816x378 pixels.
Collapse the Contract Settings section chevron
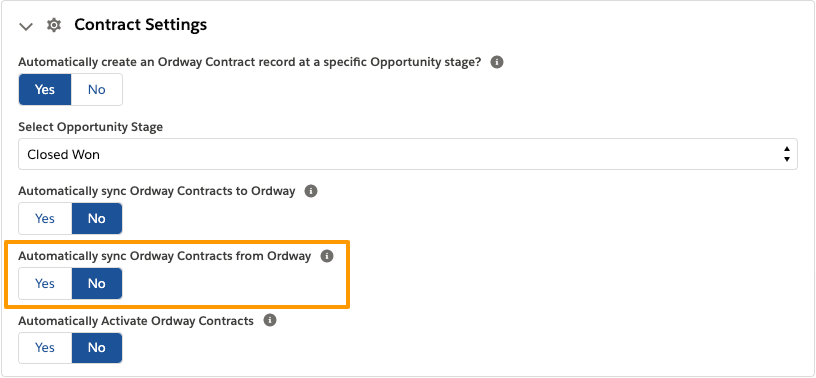pos(26,26)
